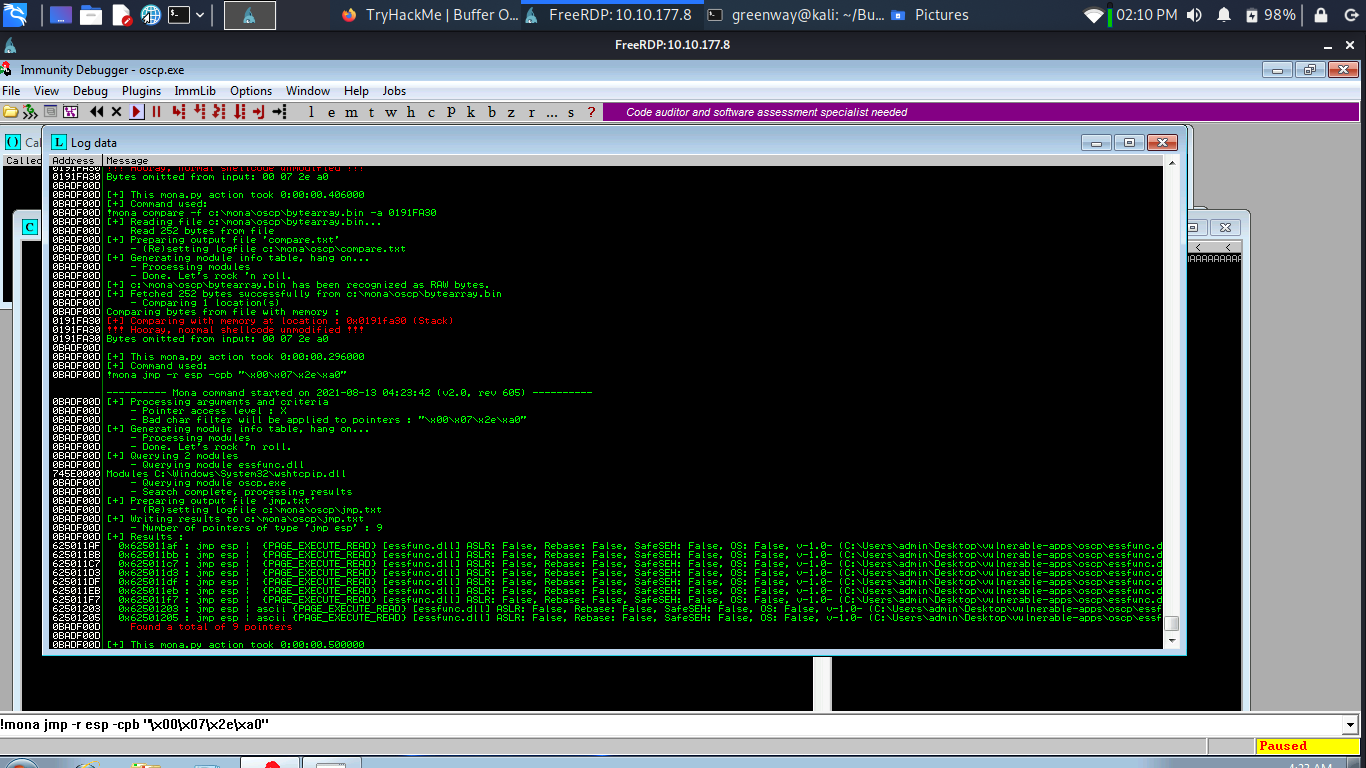The image size is (1366, 768).
Task: Pause execution using the pause icon
Action: pos(156,112)
